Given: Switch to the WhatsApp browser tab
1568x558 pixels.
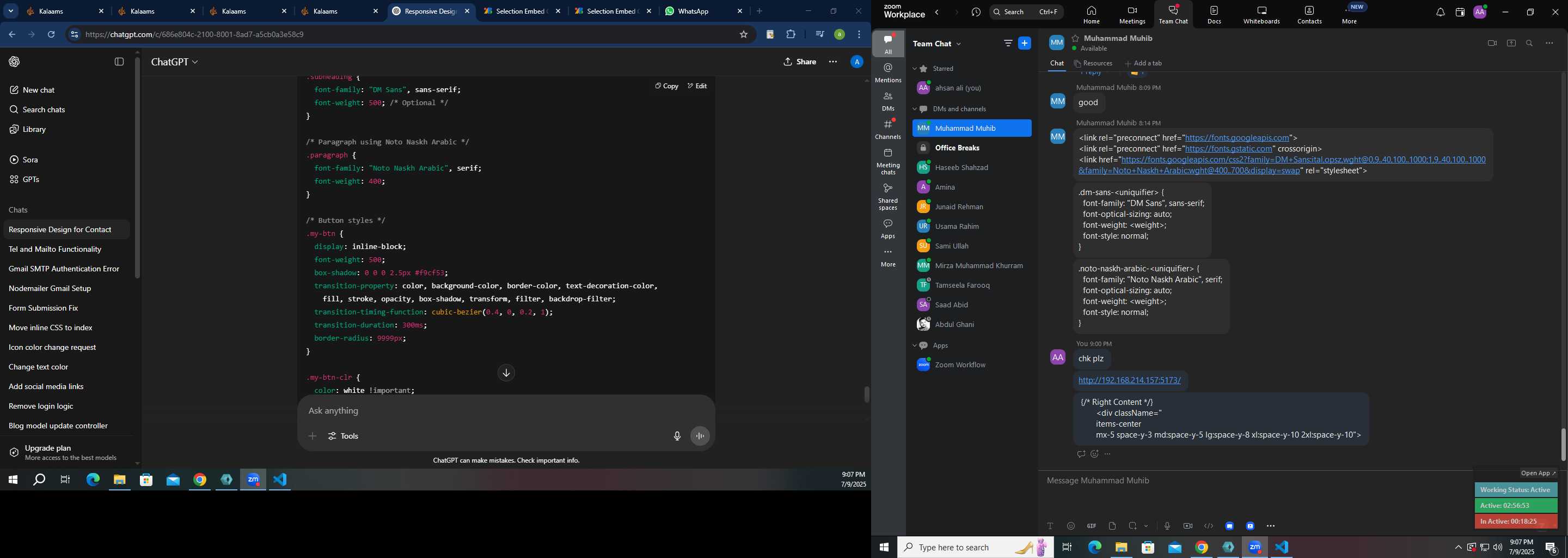Looking at the screenshot, I should 703,11.
